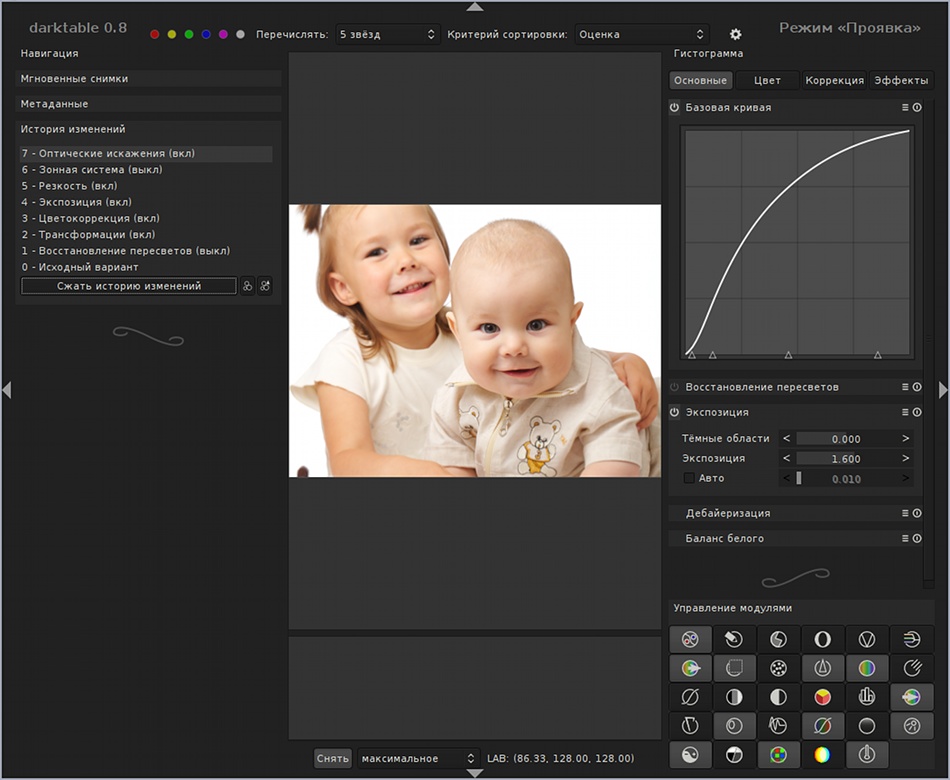Select the trapezoid-in-circle module icon
This screenshot has height=780, width=950.
690,725
